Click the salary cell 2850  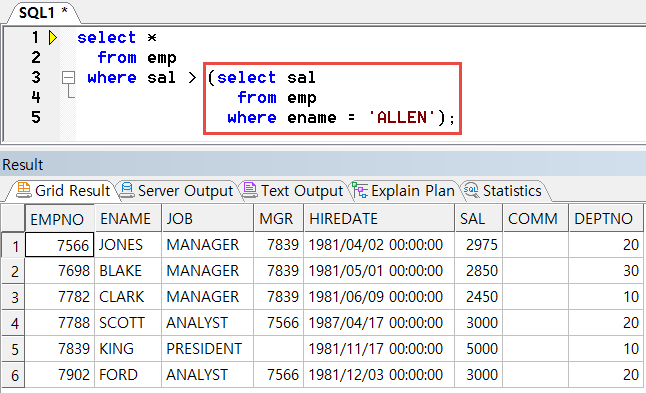(479, 271)
